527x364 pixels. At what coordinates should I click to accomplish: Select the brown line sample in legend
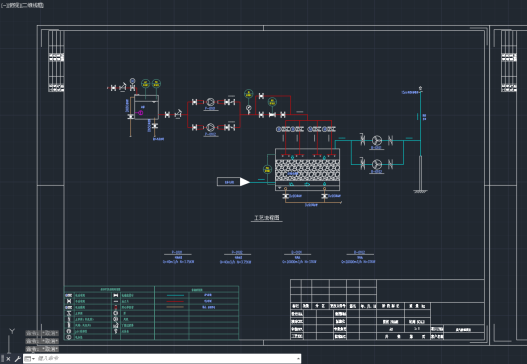click(175, 307)
